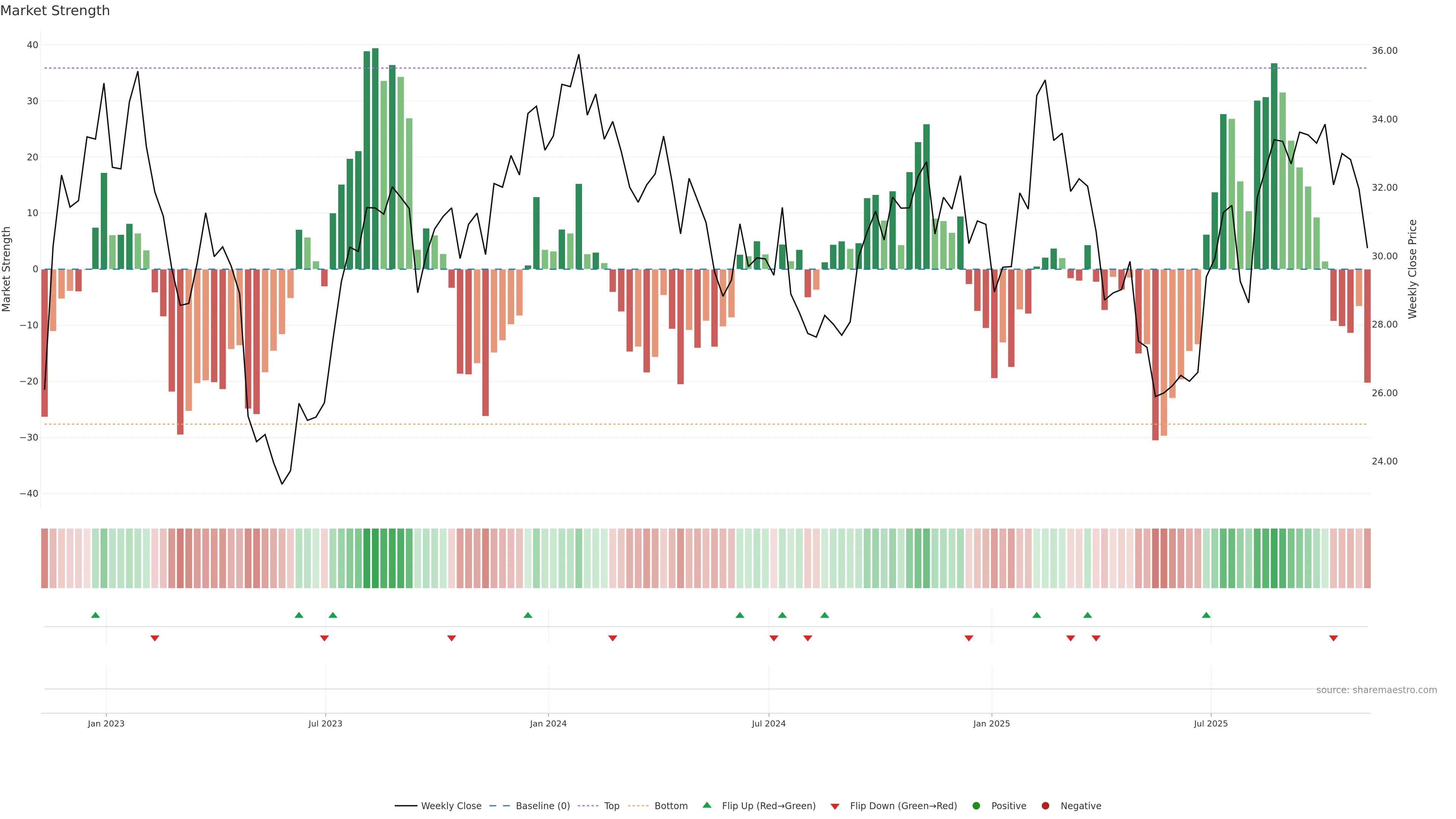Click the flip-down triangle just before Jul 2023
This screenshot has height=819, width=1456.
coord(325,638)
